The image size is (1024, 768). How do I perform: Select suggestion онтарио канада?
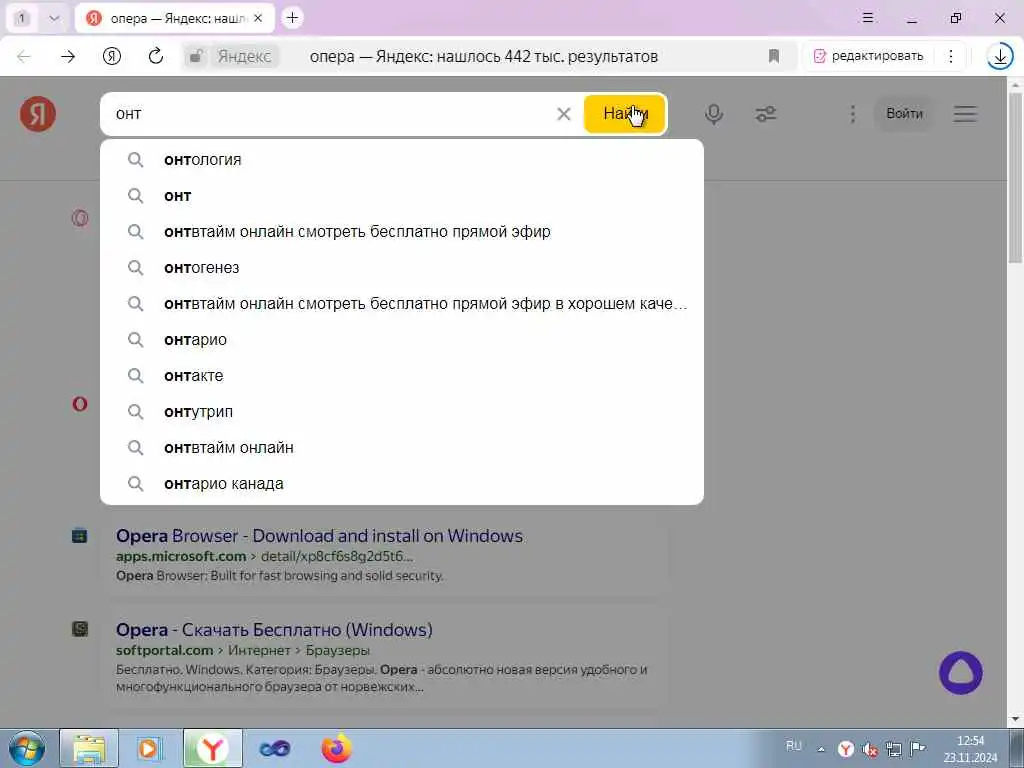click(x=402, y=483)
